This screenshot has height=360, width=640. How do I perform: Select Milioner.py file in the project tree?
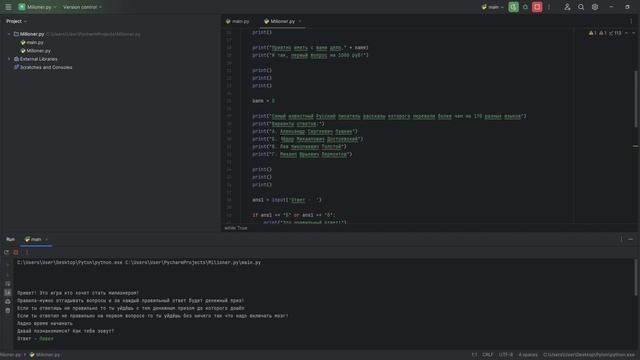38,51
